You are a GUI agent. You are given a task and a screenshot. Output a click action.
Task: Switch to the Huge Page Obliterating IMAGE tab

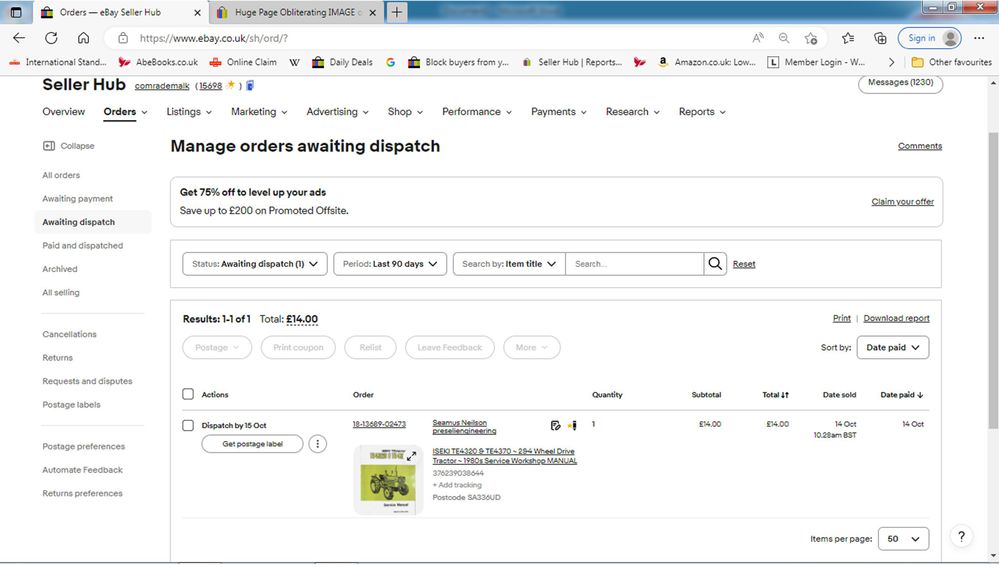coord(294,12)
